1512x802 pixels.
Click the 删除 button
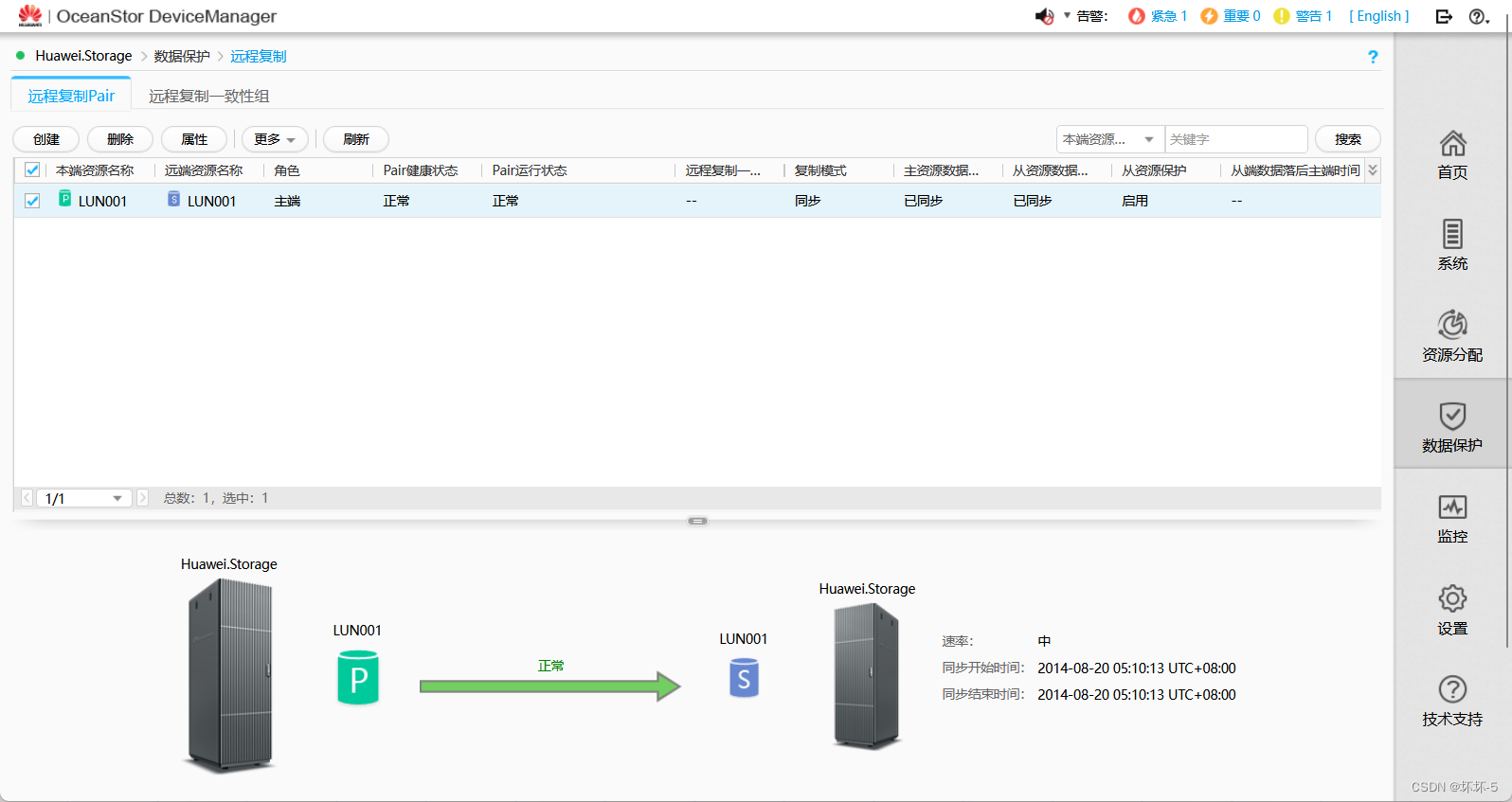pos(120,139)
